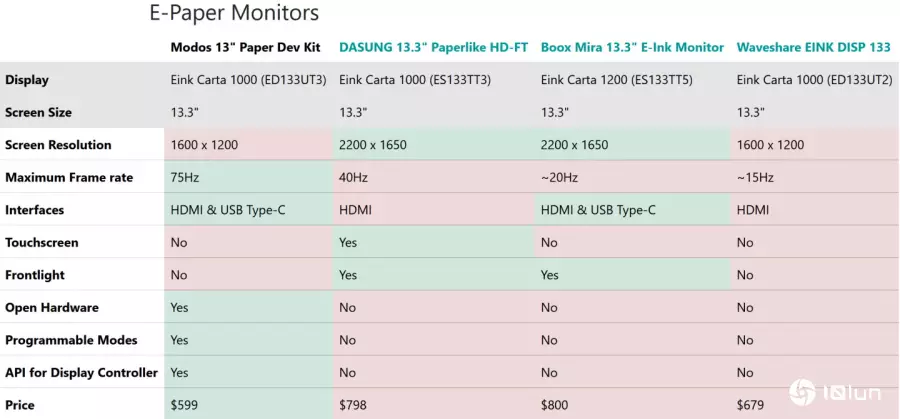Click the $599 price cell
Image resolution: width=900 pixels, height=419 pixels.
tap(249, 405)
